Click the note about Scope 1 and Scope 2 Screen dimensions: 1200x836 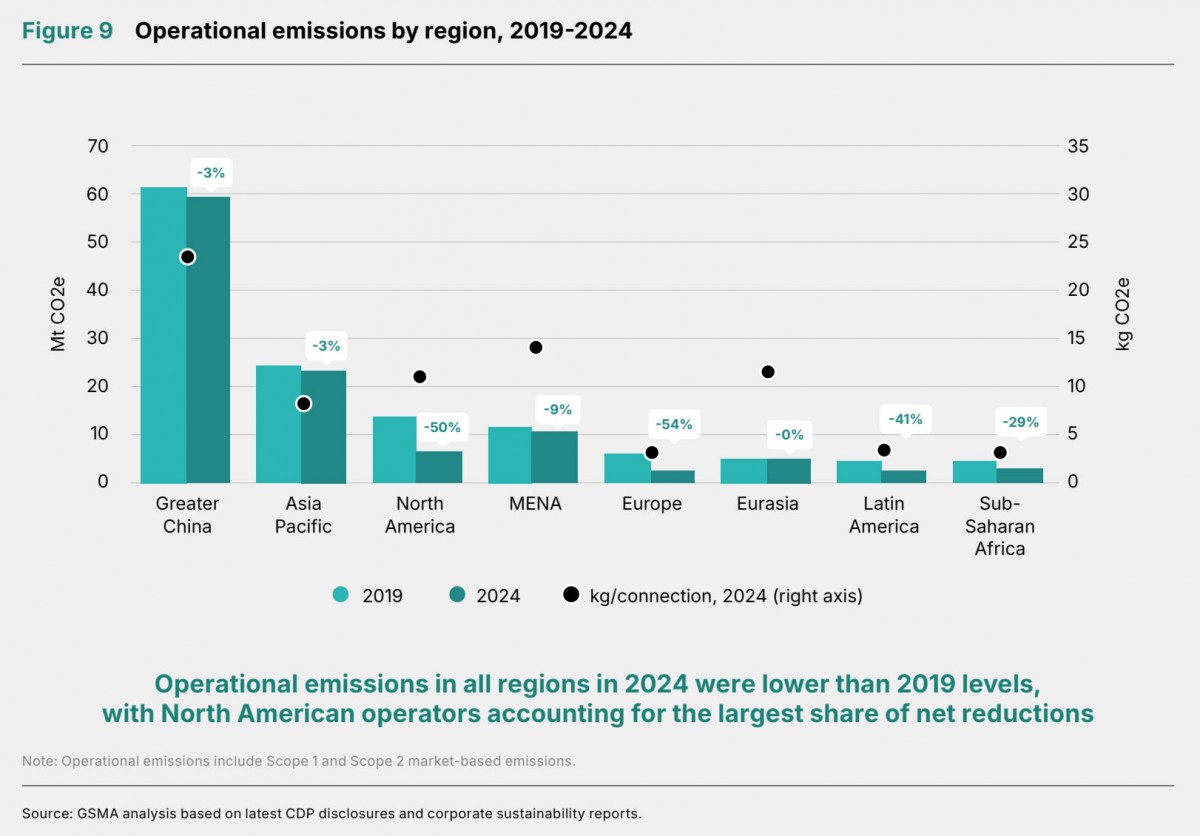[x=299, y=761]
